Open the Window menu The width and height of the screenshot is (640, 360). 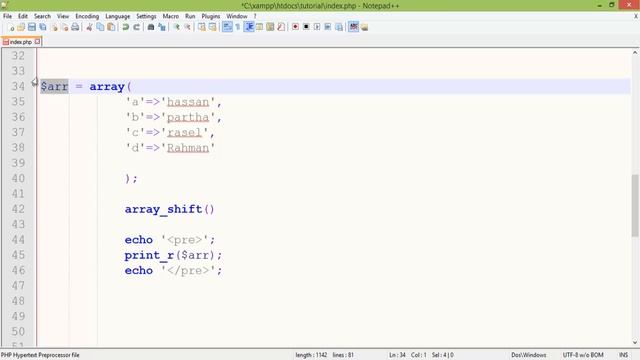pyautogui.click(x=237, y=16)
